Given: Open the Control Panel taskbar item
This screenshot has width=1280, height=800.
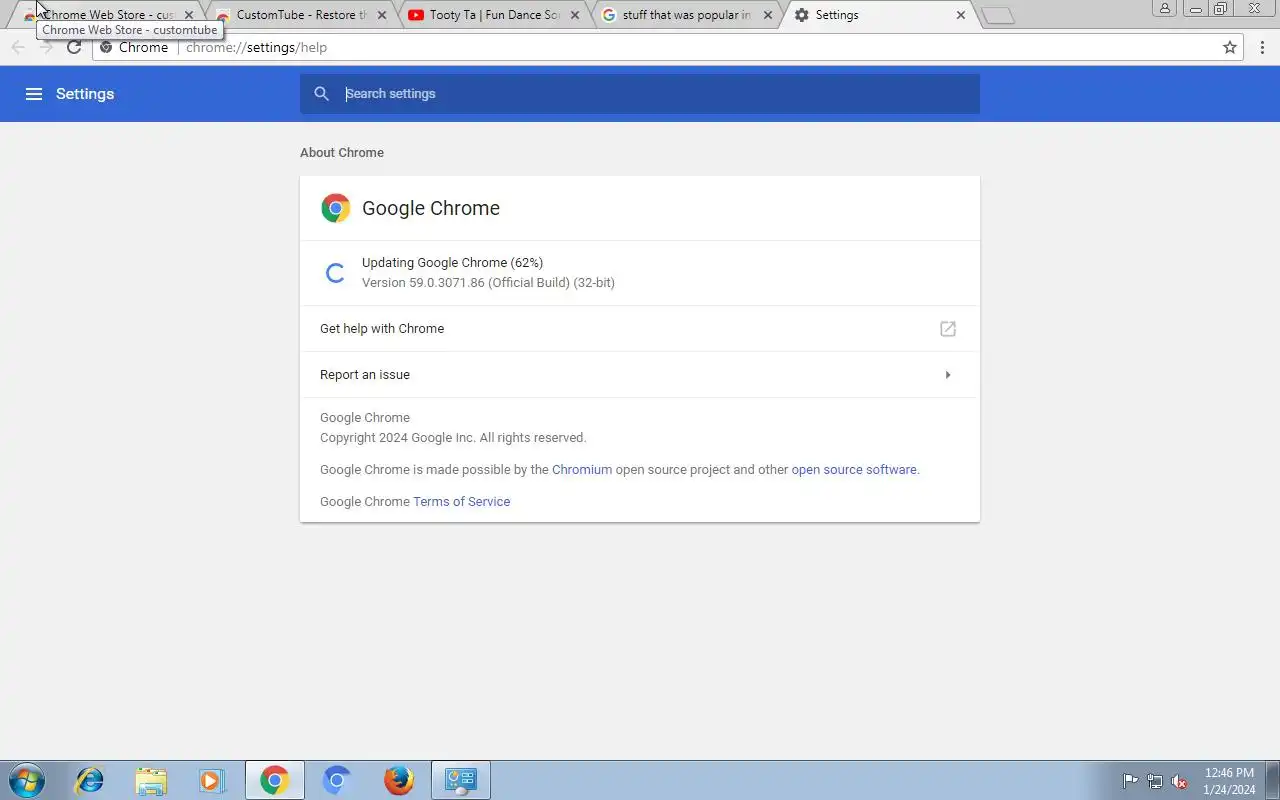Looking at the screenshot, I should pyautogui.click(x=461, y=780).
